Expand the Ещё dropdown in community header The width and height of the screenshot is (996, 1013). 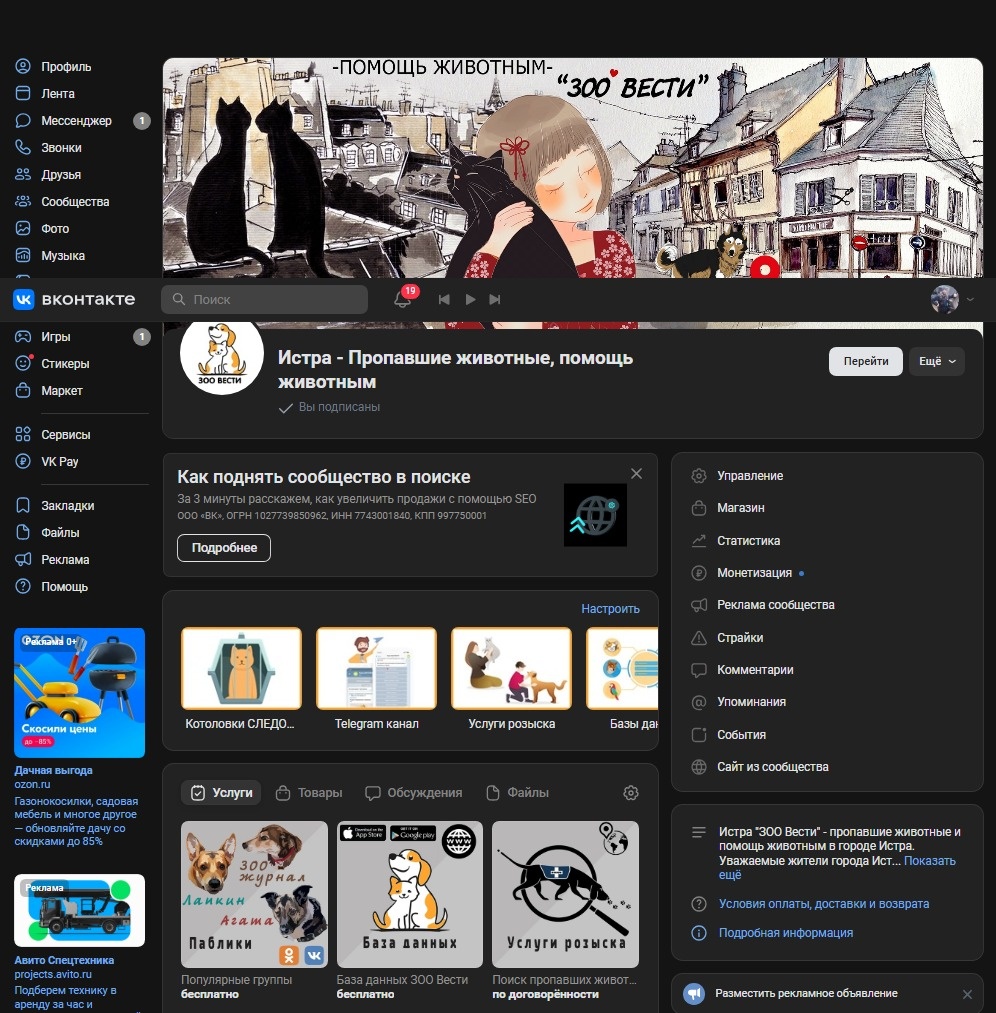(x=937, y=361)
